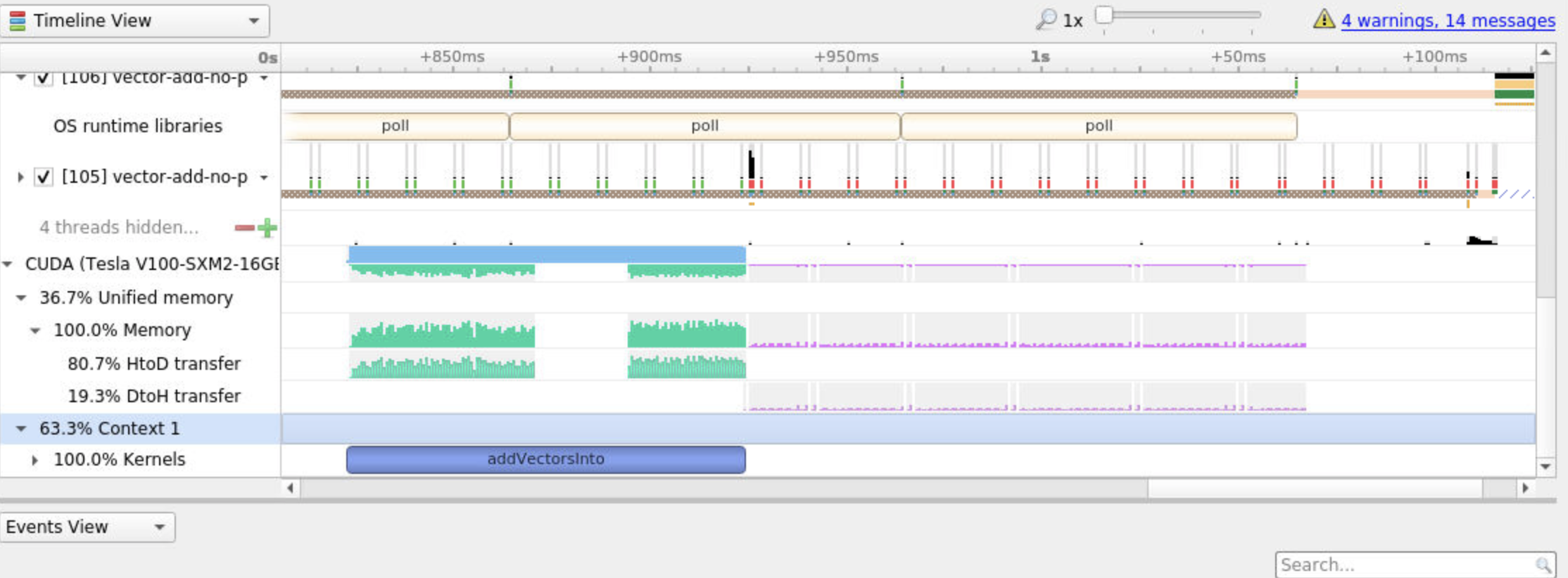Screen dimensions: 1568x578
Task: Click the third poll block
Action: tap(1099, 126)
